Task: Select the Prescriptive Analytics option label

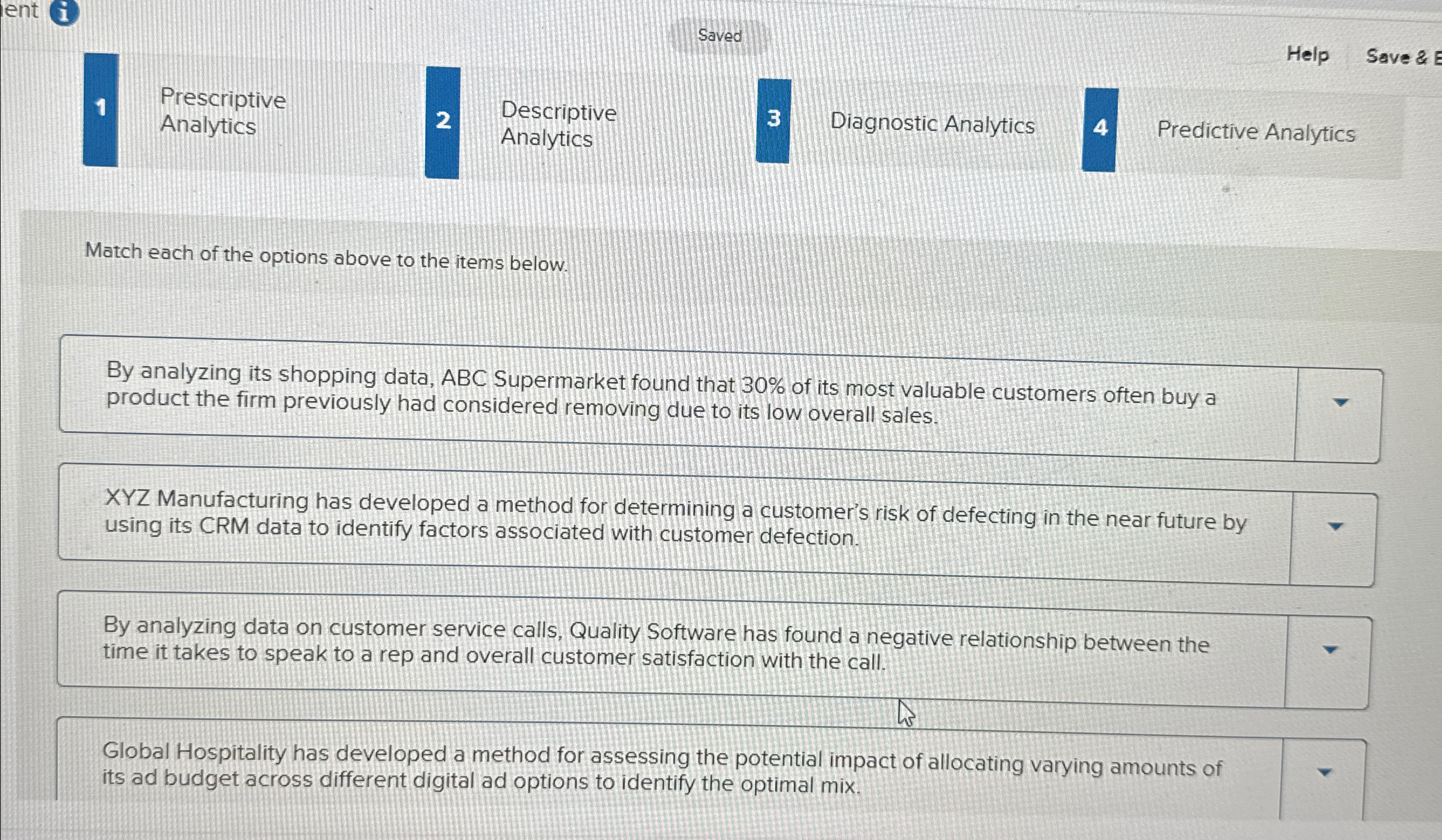Action: (x=222, y=111)
